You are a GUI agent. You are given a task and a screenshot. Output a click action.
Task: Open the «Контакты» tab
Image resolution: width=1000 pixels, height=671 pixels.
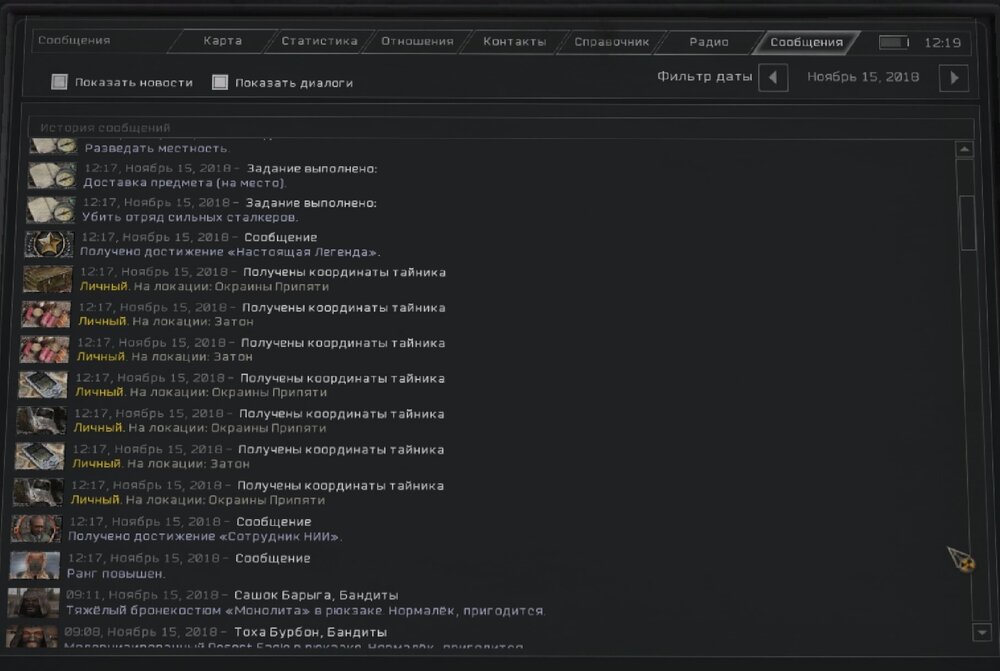pos(514,42)
